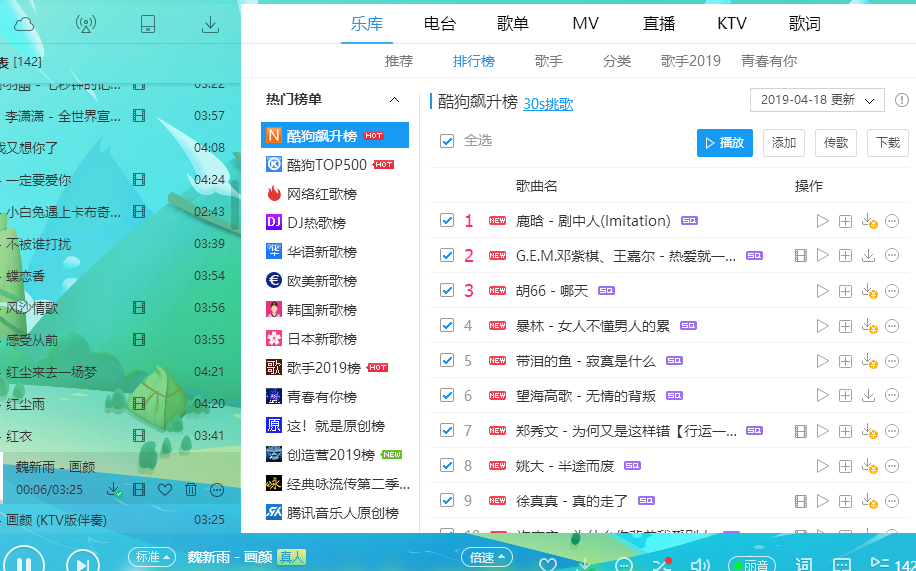Open the phone device icon
916x571 pixels.
148,24
